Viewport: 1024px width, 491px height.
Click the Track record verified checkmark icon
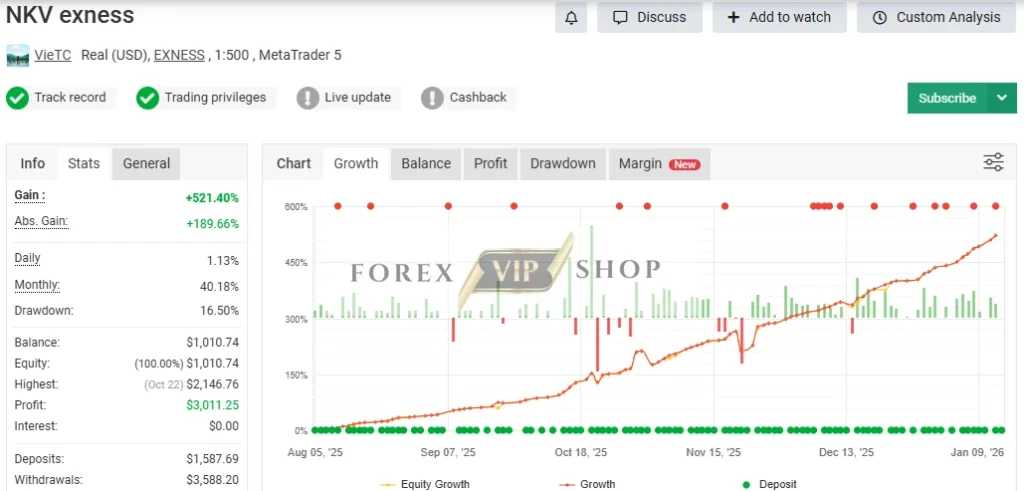pyautogui.click(x=17, y=99)
